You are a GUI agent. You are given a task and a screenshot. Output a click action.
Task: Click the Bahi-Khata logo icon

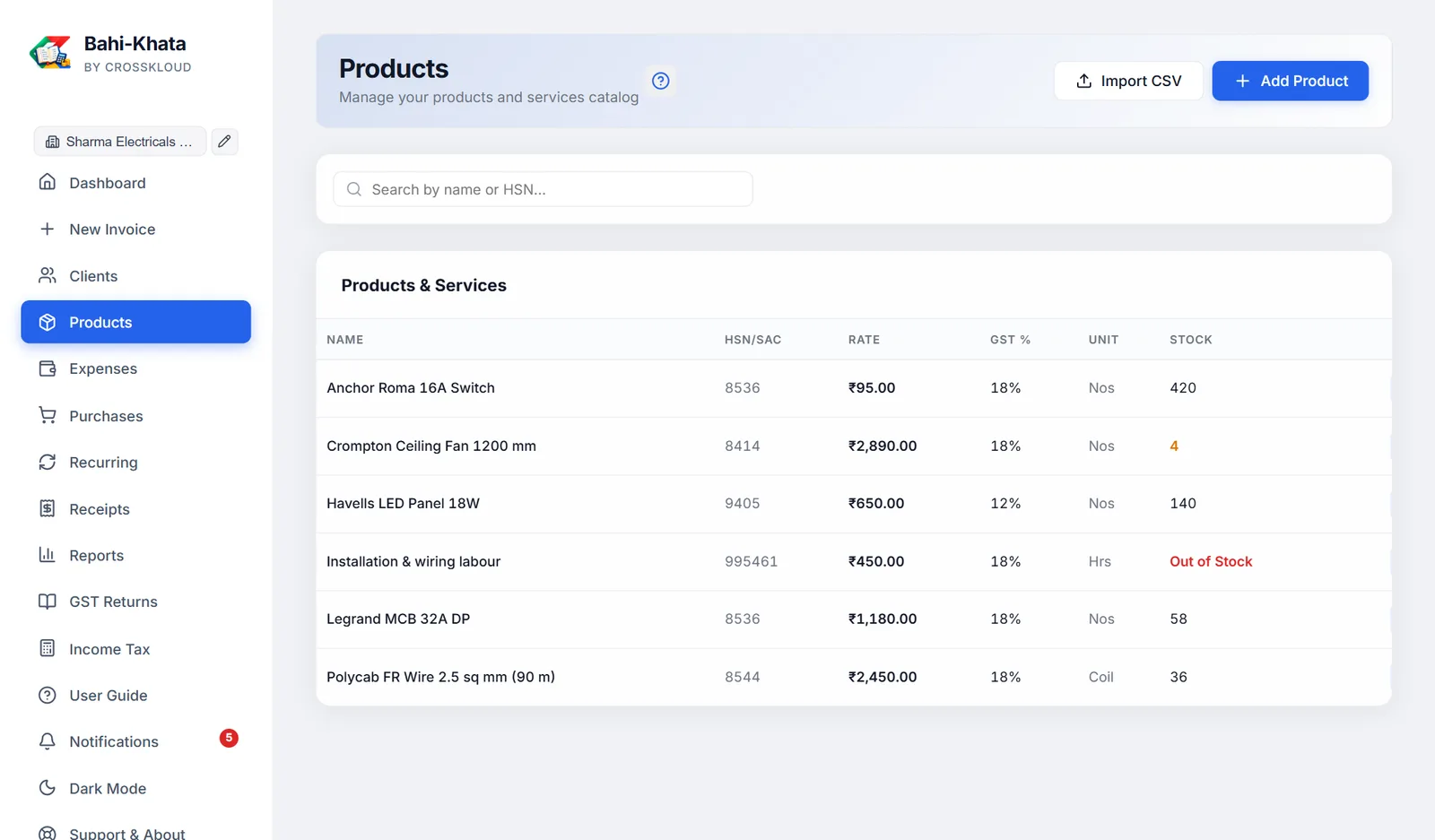coord(50,53)
